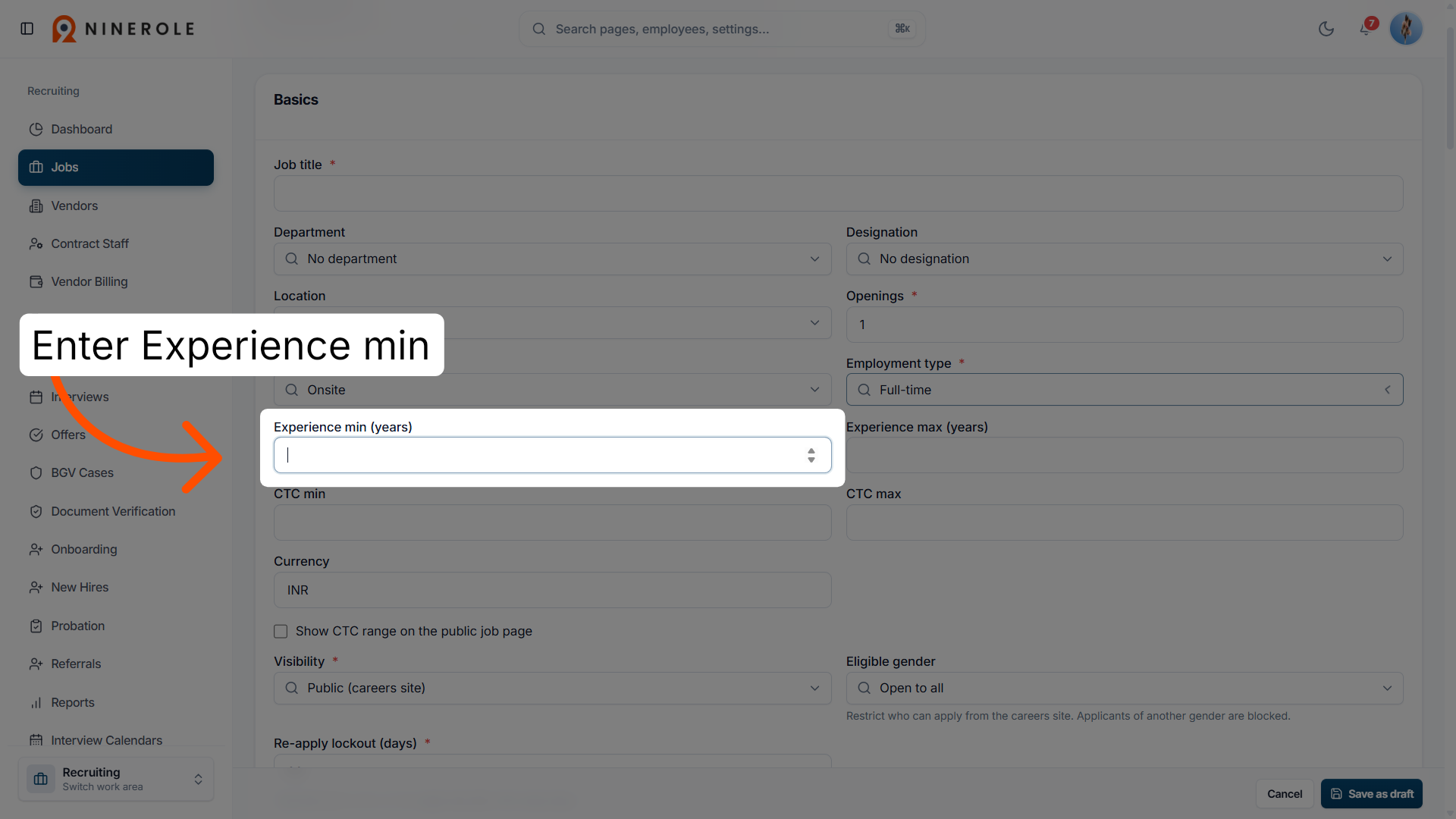Expand Recruiting work area switcher
The image size is (1456, 819).
(116, 779)
